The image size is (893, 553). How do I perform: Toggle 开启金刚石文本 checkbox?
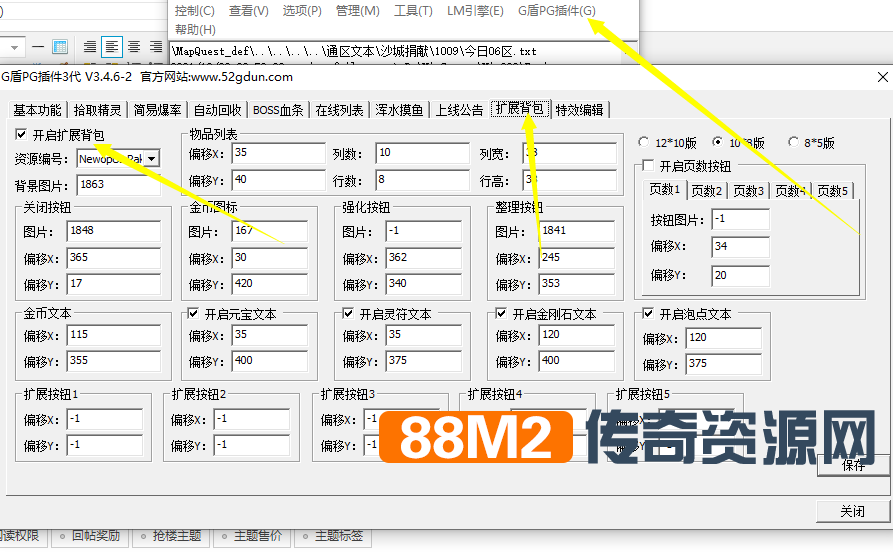pos(501,313)
